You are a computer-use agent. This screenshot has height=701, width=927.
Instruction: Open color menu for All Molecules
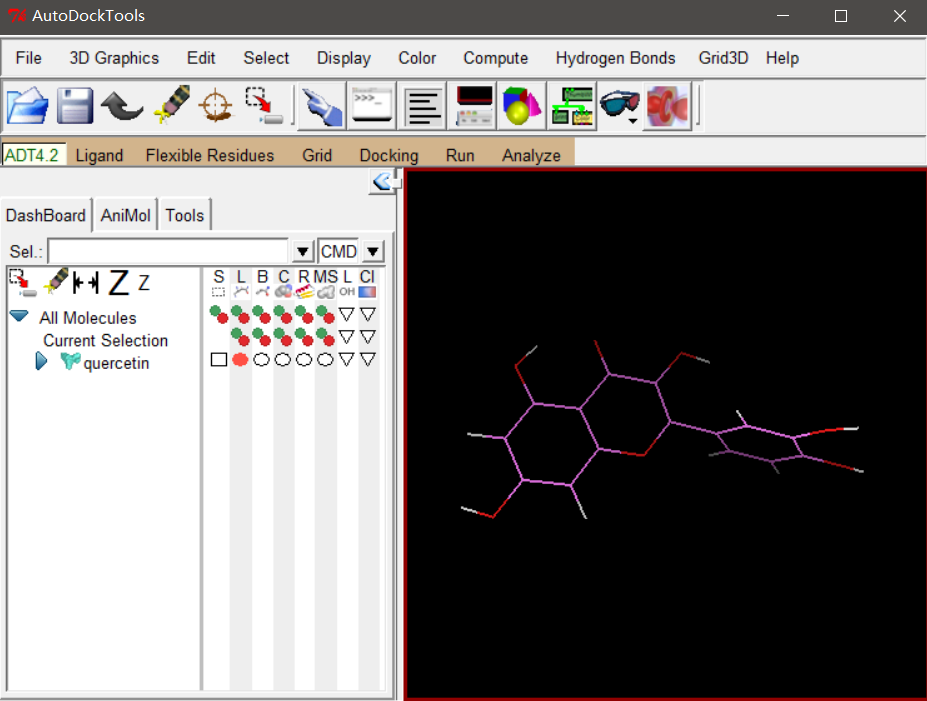click(368, 314)
